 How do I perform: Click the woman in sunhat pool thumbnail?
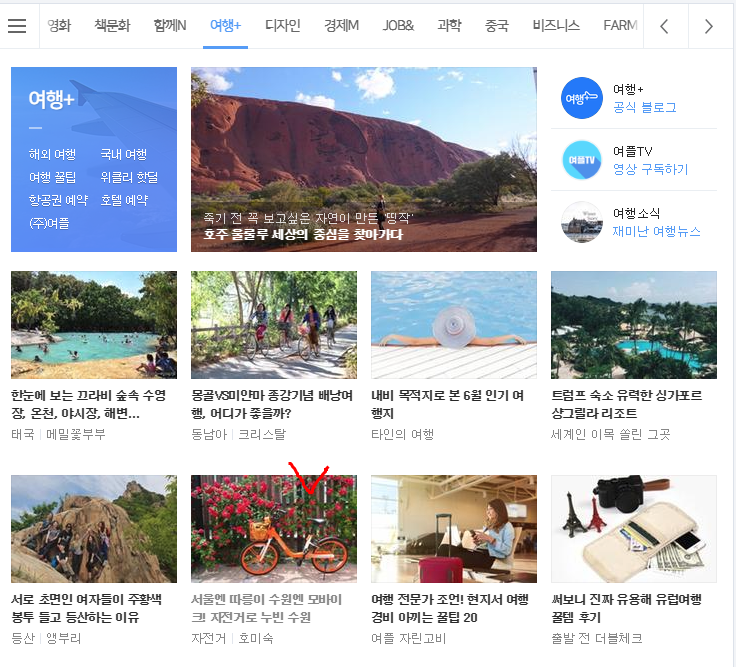pos(453,325)
